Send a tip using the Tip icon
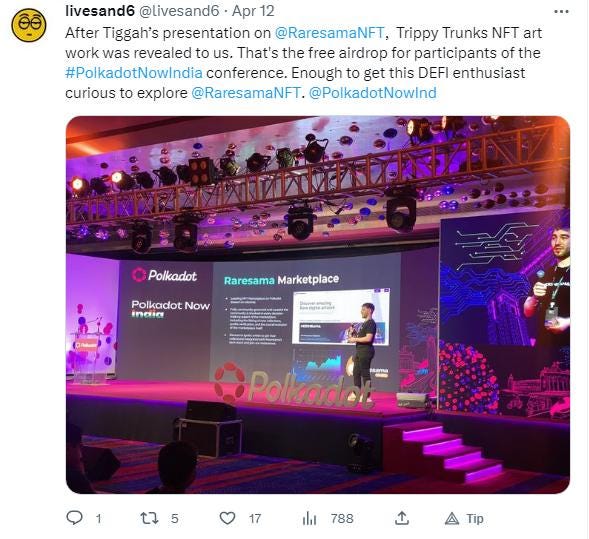 pos(464,519)
